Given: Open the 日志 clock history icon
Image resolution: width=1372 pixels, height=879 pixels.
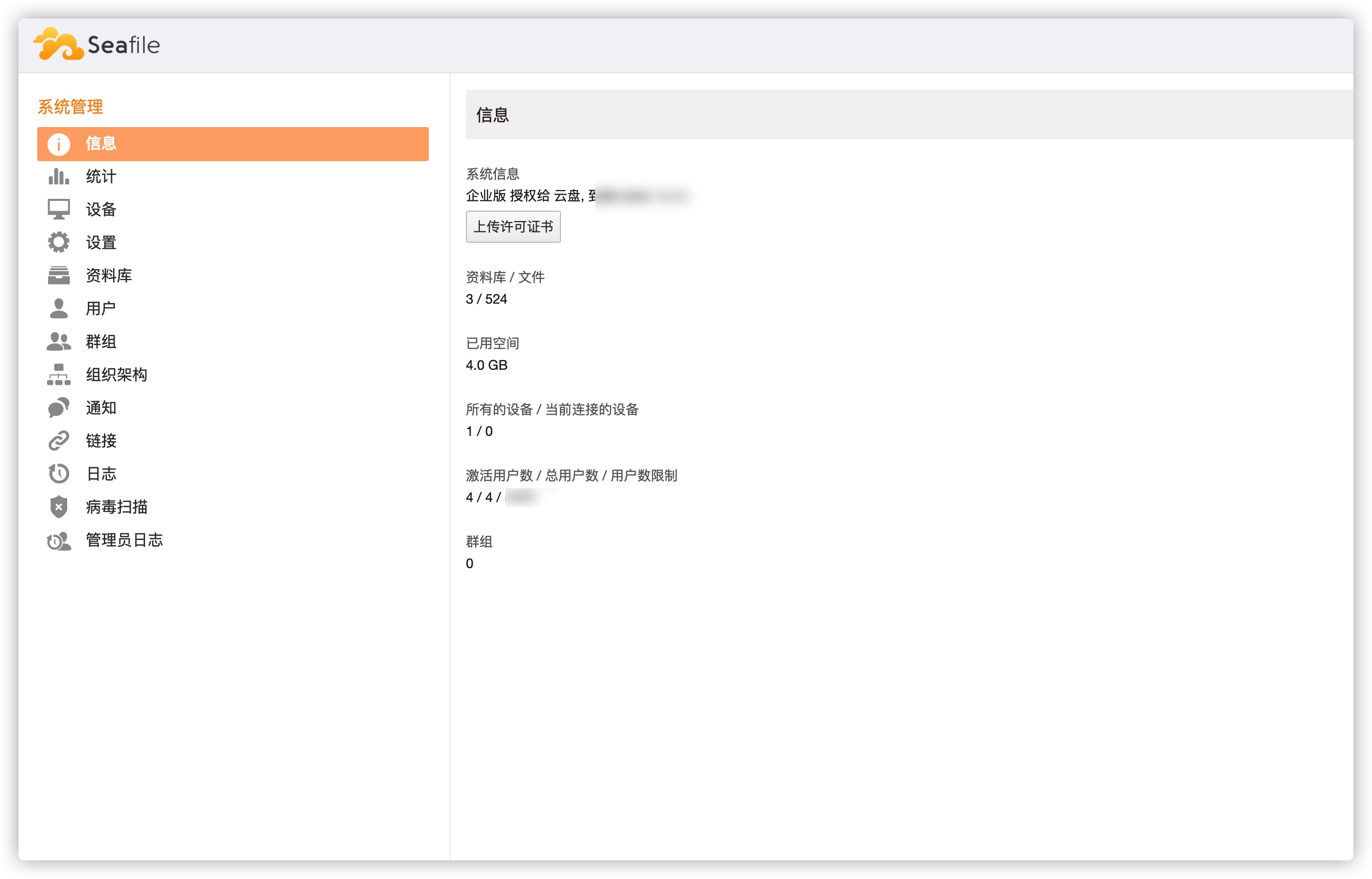Looking at the screenshot, I should pyautogui.click(x=59, y=474).
